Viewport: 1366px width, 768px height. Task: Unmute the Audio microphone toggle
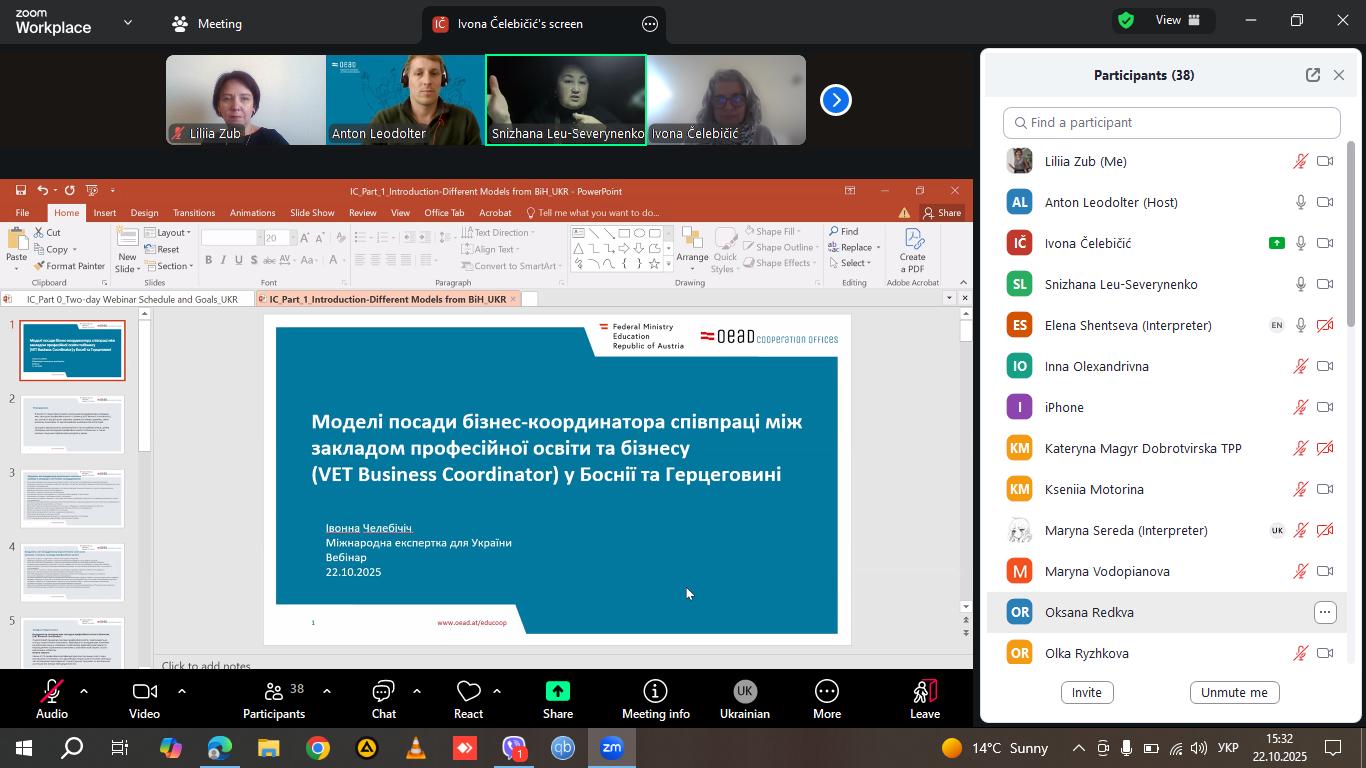pyautogui.click(x=52, y=692)
